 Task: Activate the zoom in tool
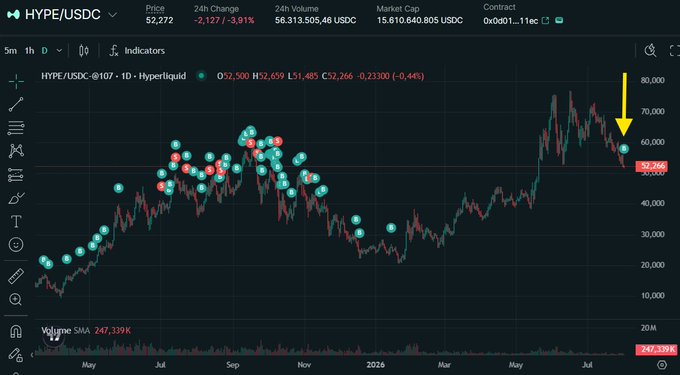tap(16, 299)
